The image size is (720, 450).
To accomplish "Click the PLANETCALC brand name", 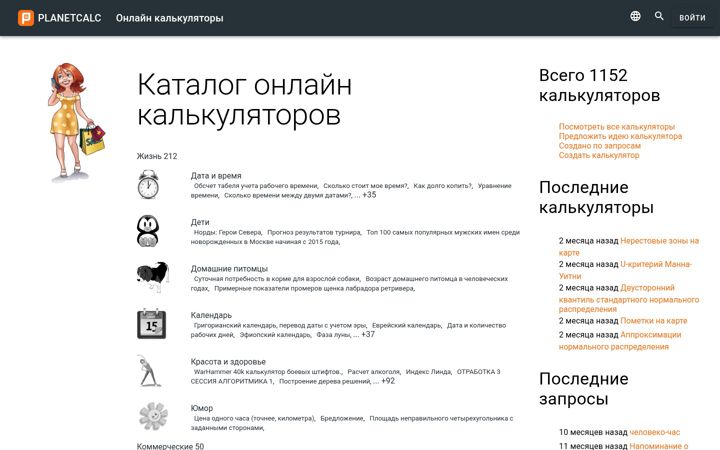I will [x=69, y=18].
